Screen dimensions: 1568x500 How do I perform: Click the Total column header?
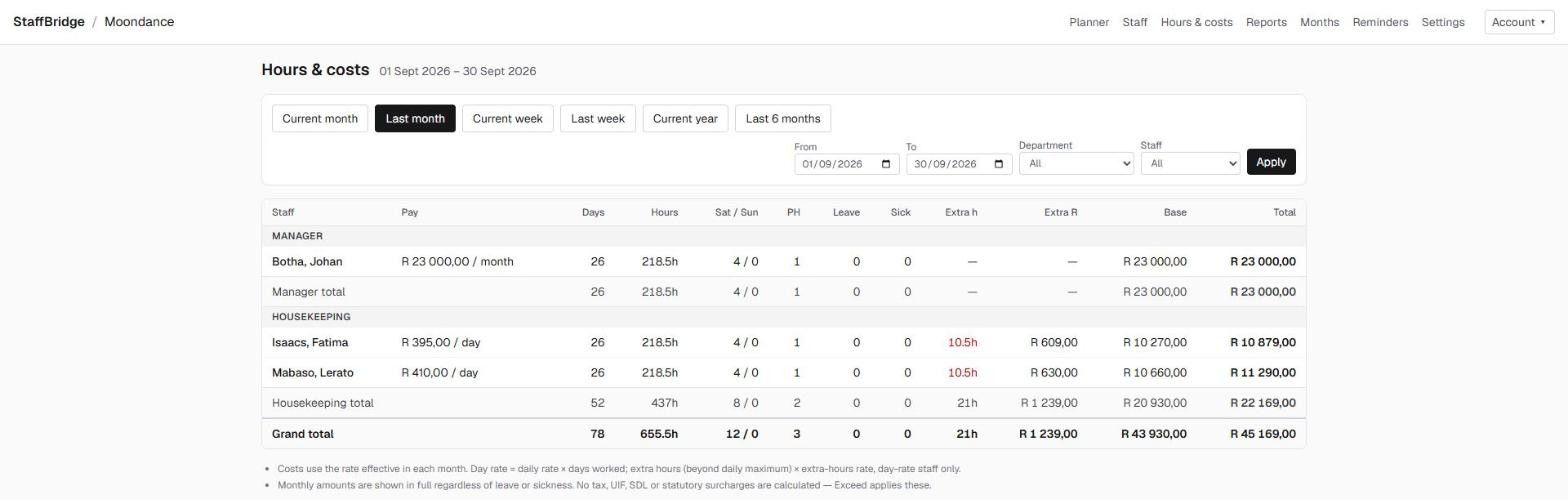tap(1284, 212)
